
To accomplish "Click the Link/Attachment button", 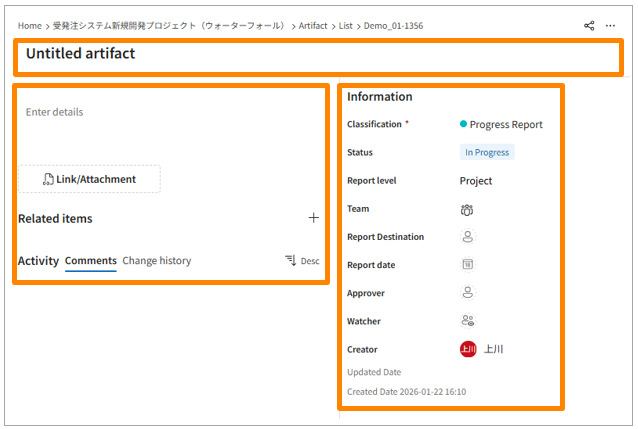I will [89, 179].
